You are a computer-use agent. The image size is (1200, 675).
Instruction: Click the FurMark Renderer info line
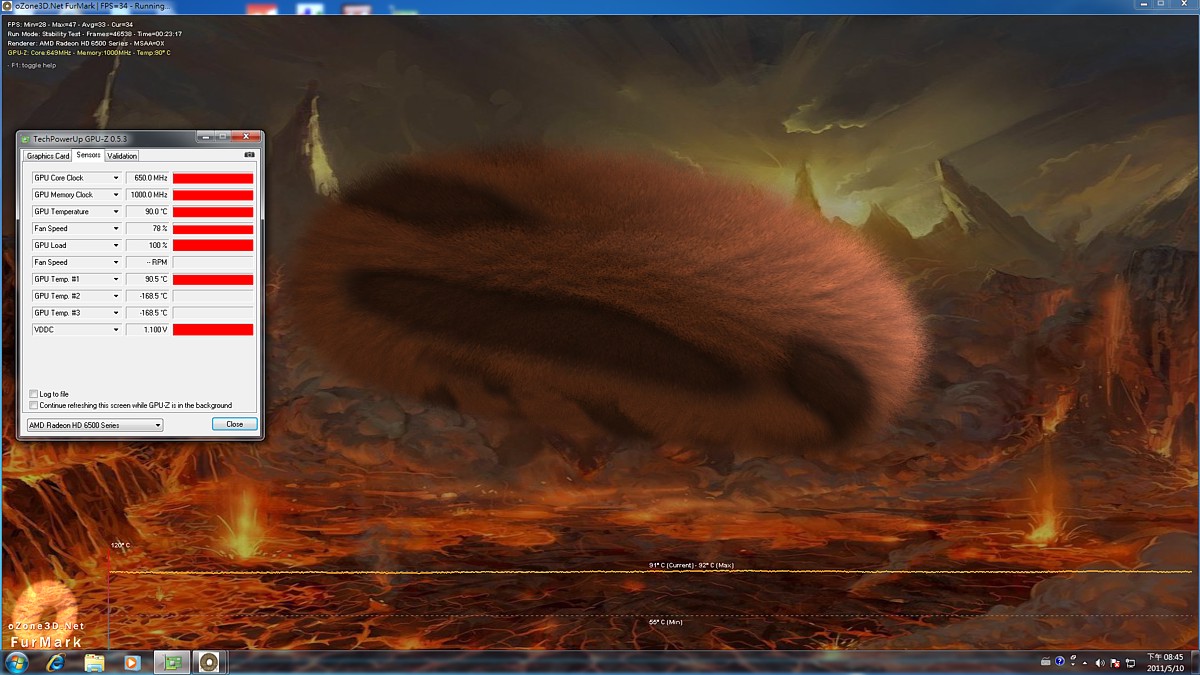click(x=86, y=43)
